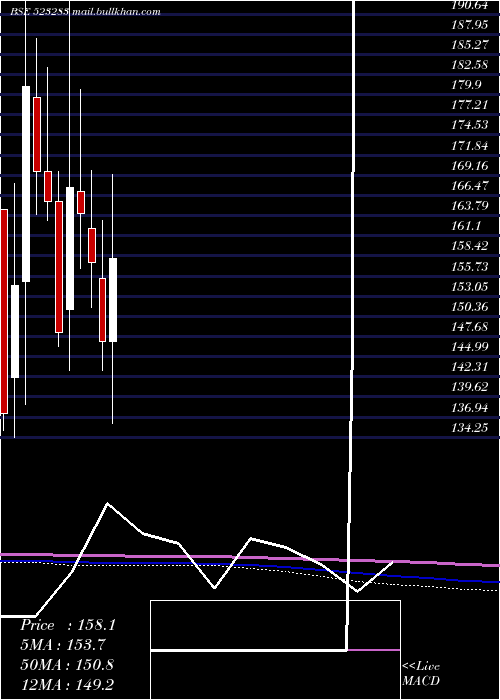Click the tallest white candlestick body
This screenshot has width=500, height=700.
point(26,184)
